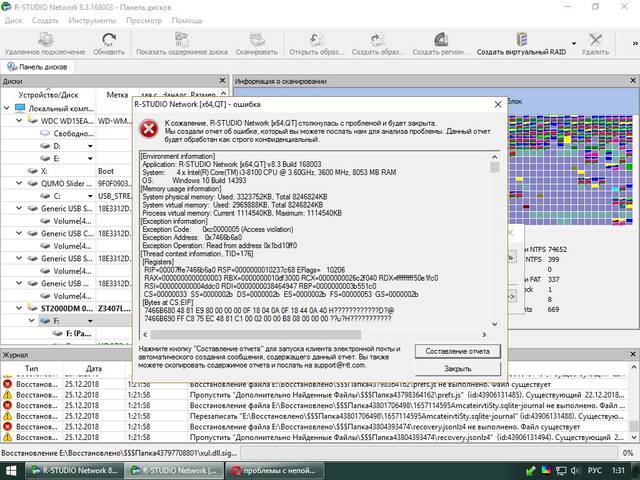
Task: Select log row about recovery.jsonlz4 failure
Action: (x=315, y=427)
